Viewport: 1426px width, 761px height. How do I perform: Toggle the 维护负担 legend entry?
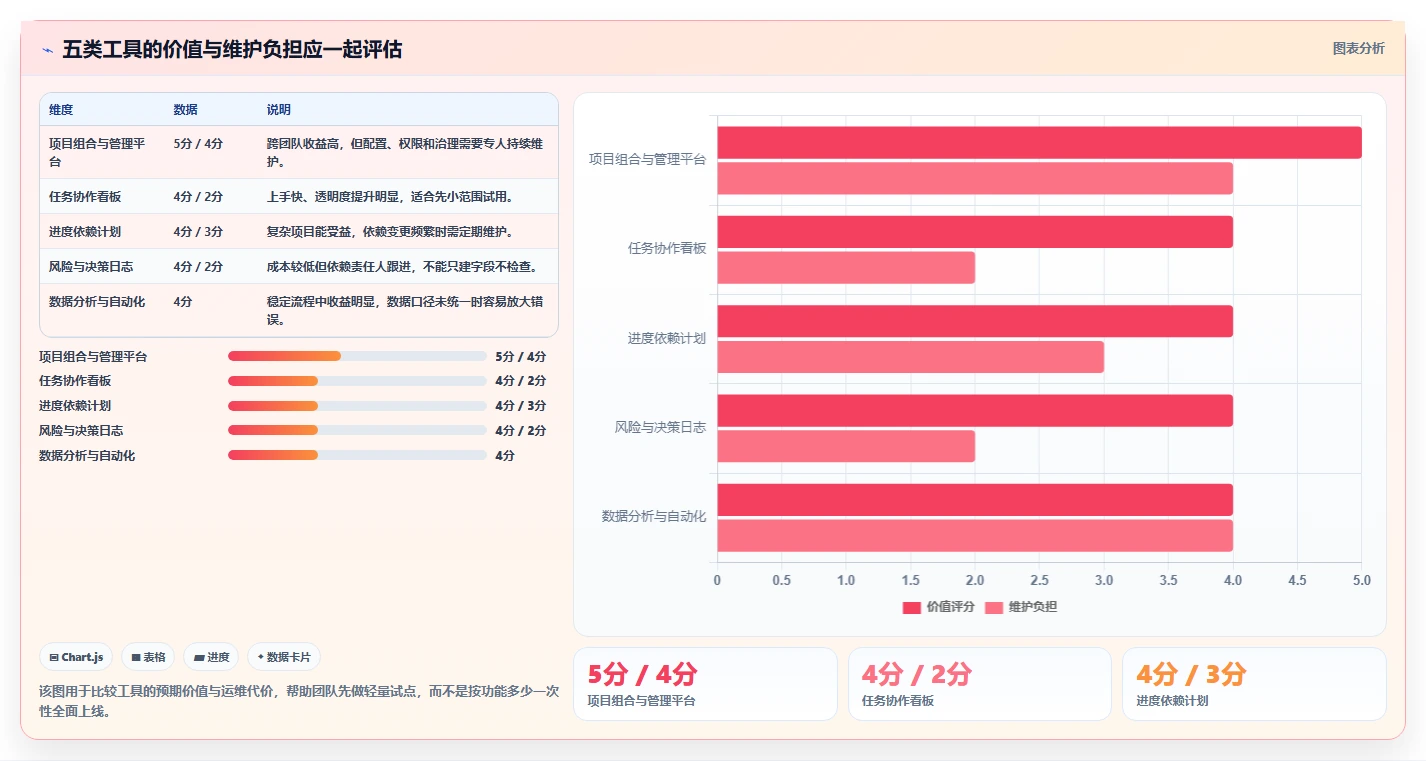tap(1021, 607)
